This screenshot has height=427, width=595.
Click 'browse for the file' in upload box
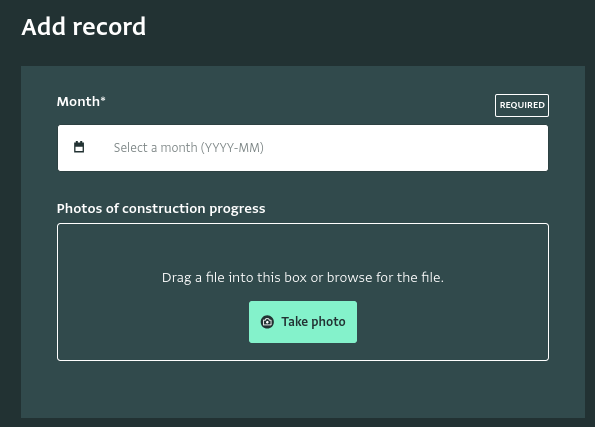(x=385, y=277)
